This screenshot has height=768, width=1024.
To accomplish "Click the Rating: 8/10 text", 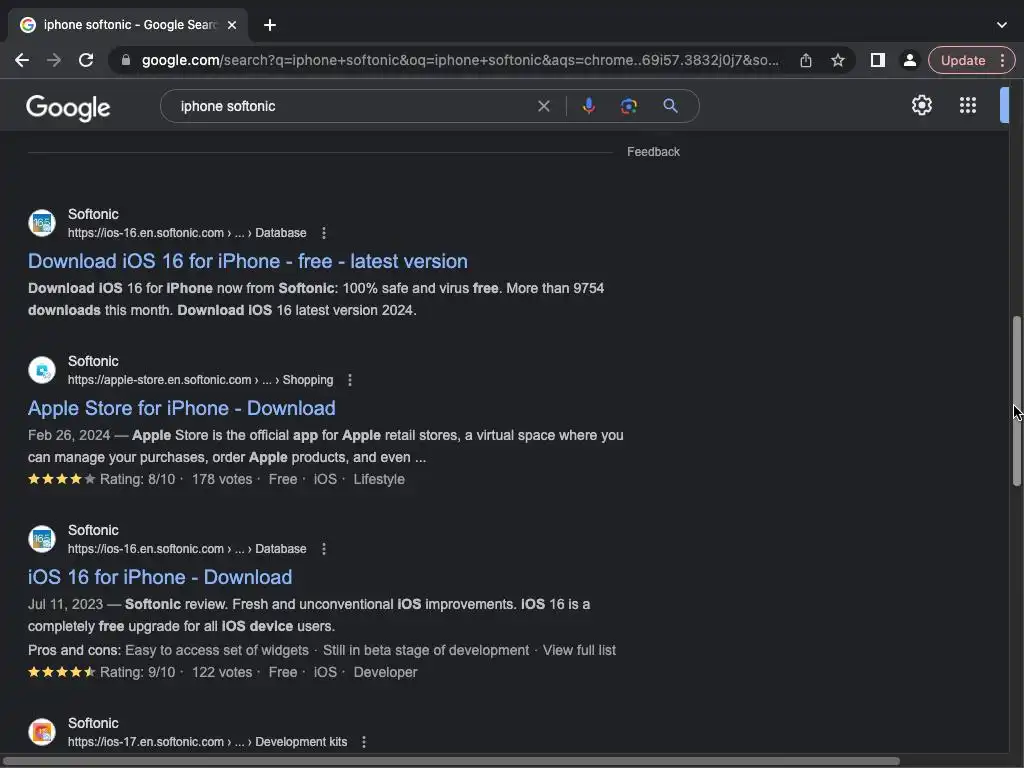I will 137,479.
